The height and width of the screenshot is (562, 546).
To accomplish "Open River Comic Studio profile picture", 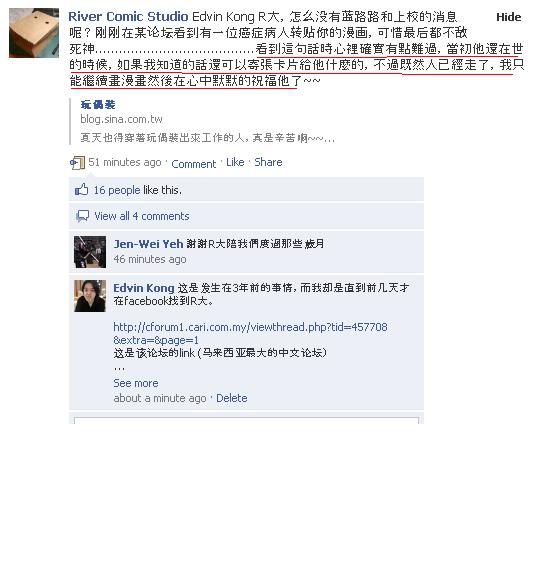I will pyautogui.click(x=34, y=33).
